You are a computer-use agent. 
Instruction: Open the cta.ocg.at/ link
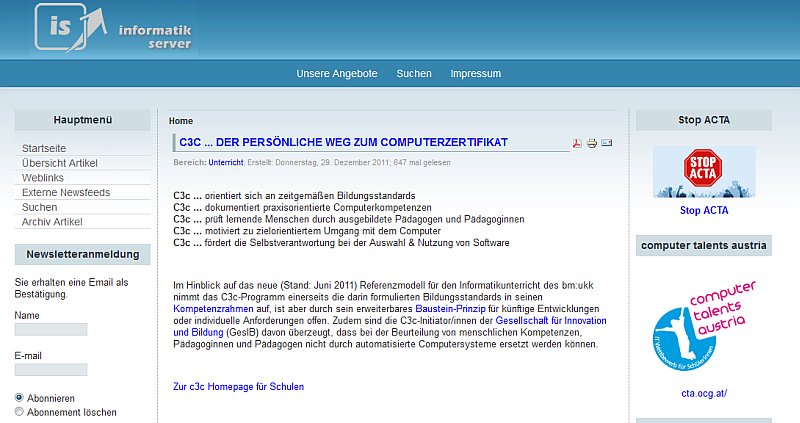[704, 393]
